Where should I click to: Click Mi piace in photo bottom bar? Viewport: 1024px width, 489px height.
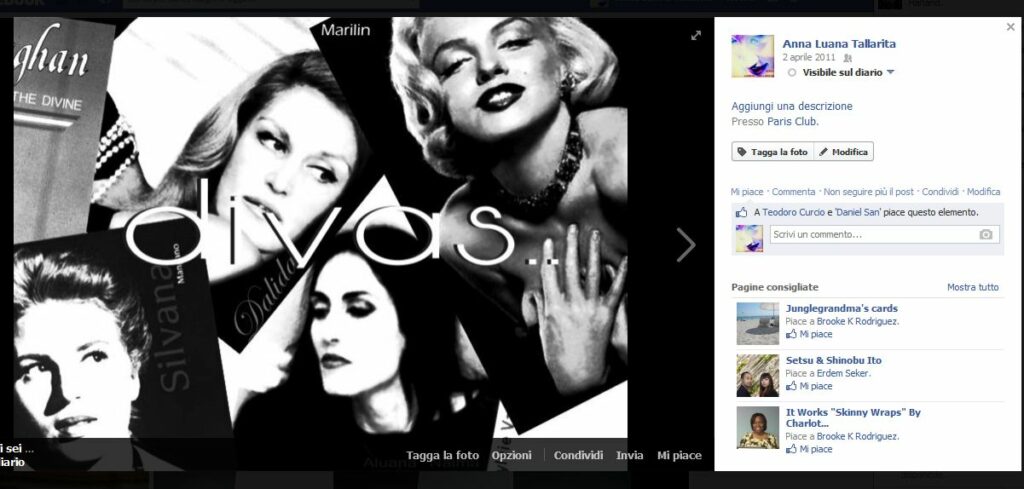[x=679, y=456]
